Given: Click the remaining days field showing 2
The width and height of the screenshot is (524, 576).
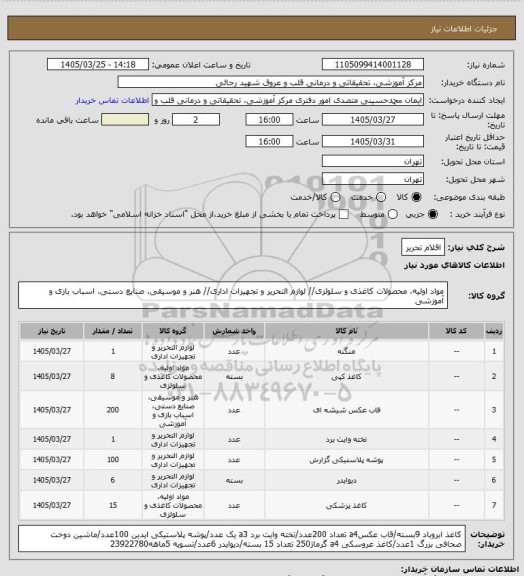Looking at the screenshot, I should click(x=196, y=120).
